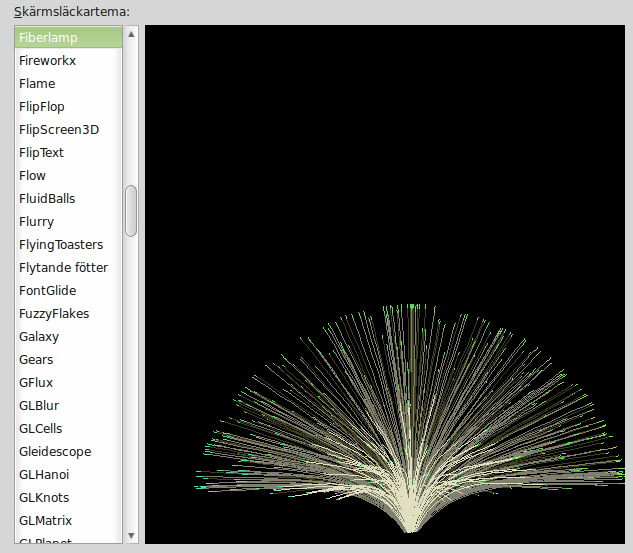Choose GLCells screensaver
Image resolution: width=633 pixels, height=553 pixels.
pyautogui.click(x=68, y=429)
